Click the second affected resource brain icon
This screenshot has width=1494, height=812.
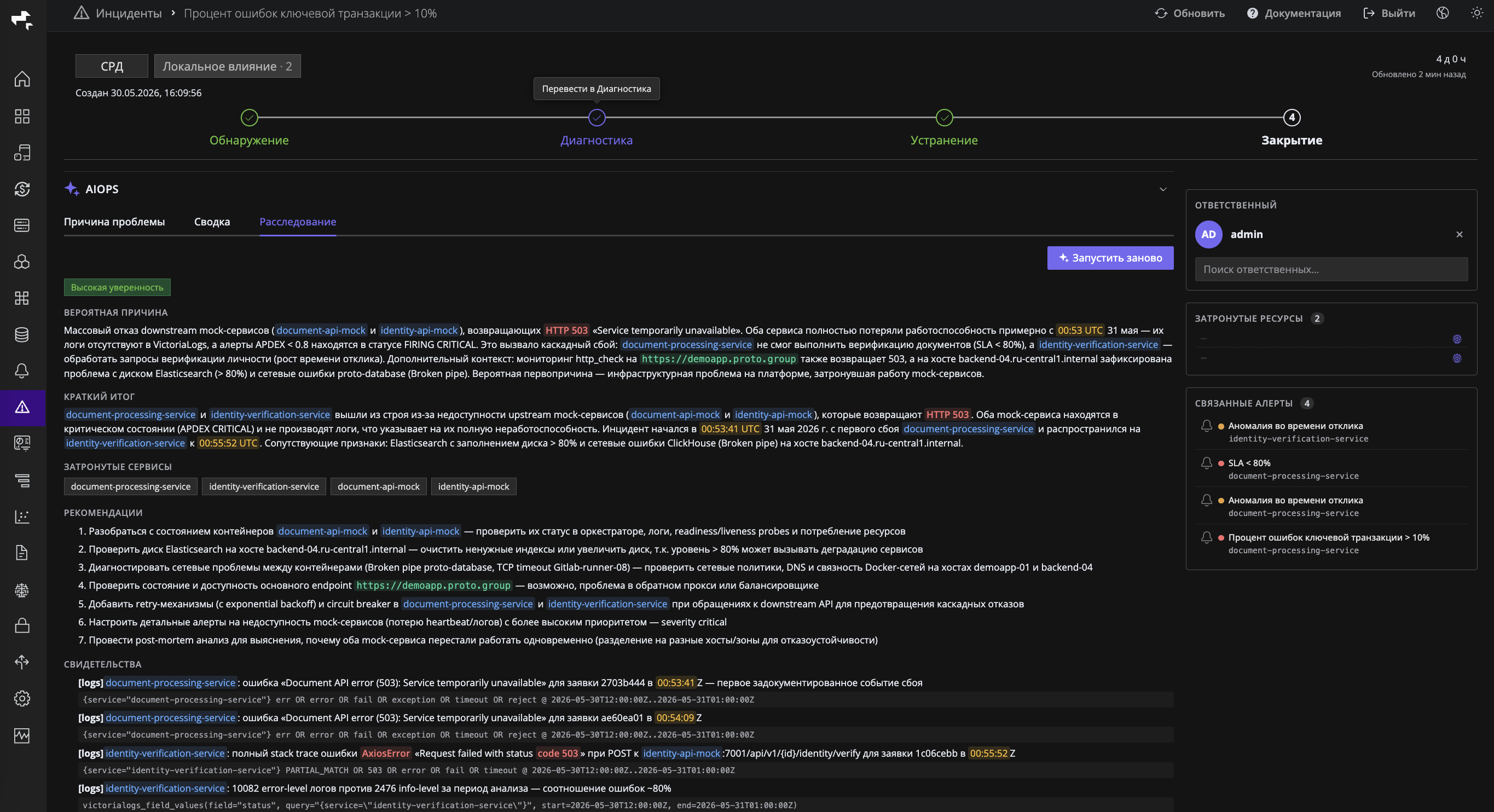[1457, 358]
